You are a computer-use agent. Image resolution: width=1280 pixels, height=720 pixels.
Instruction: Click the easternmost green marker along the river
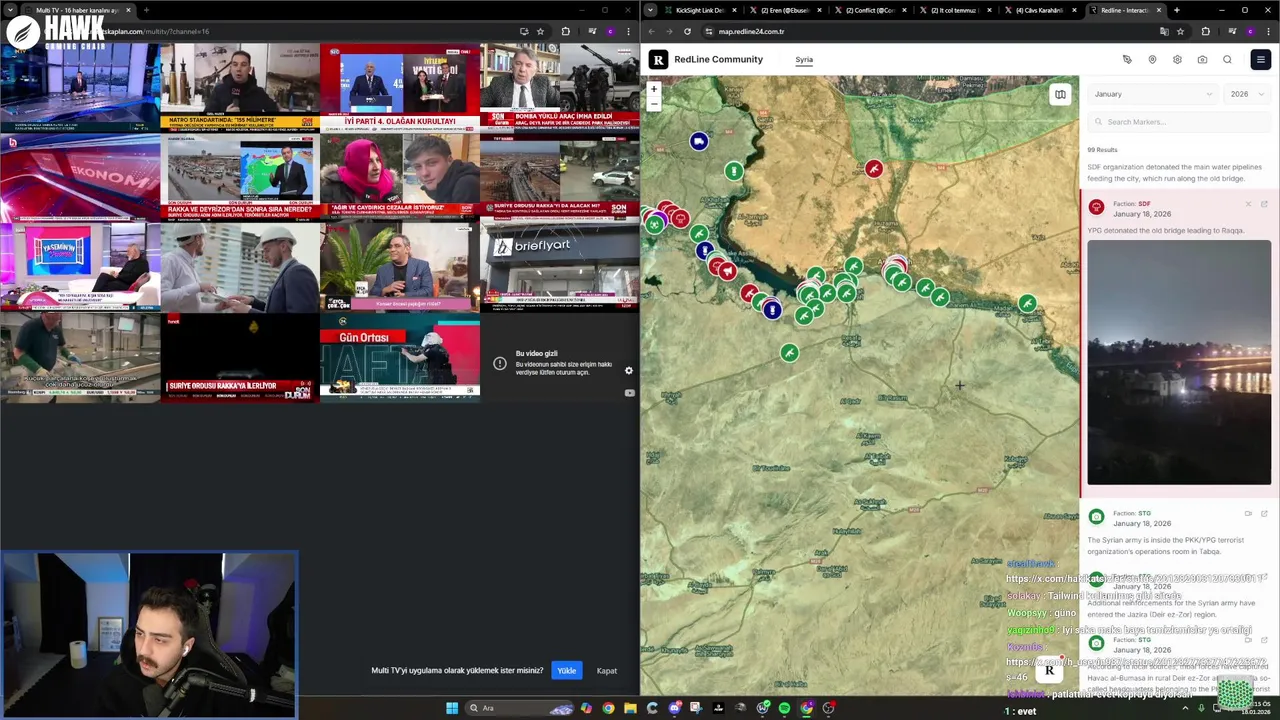[x=1027, y=303]
